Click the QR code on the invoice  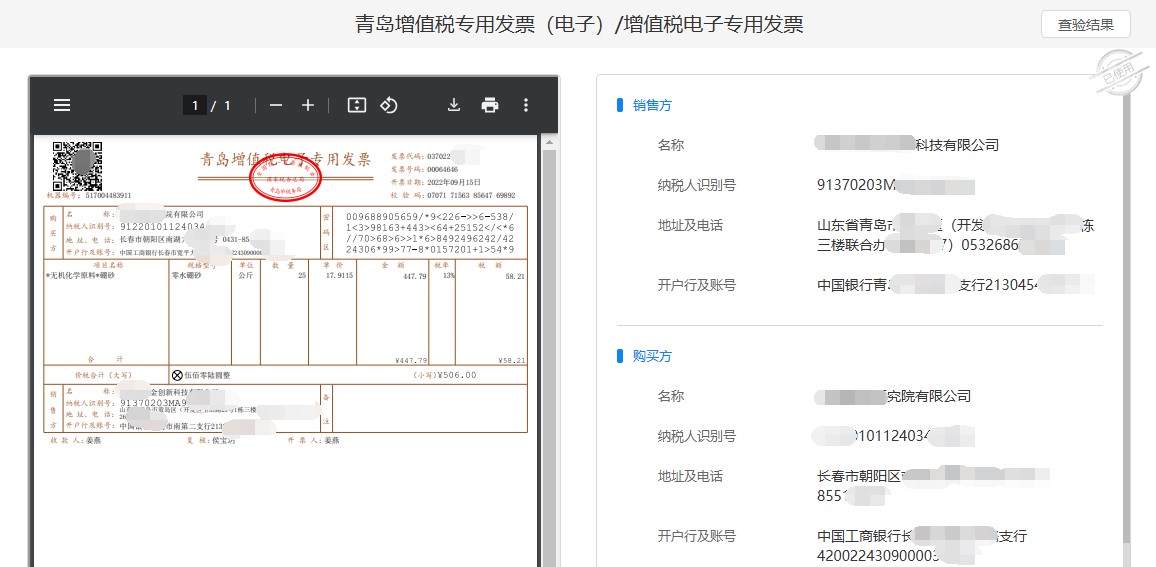point(77,165)
